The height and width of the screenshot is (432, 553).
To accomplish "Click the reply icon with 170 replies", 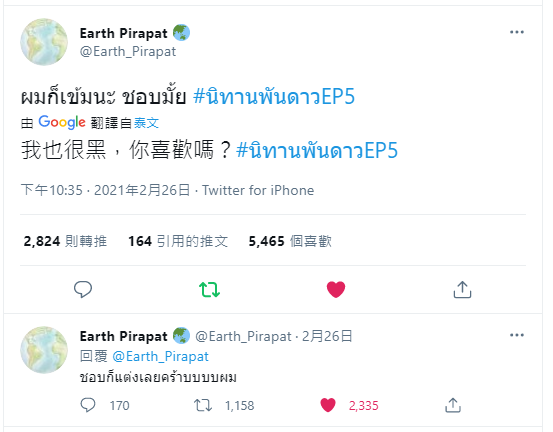I will click(88, 405).
